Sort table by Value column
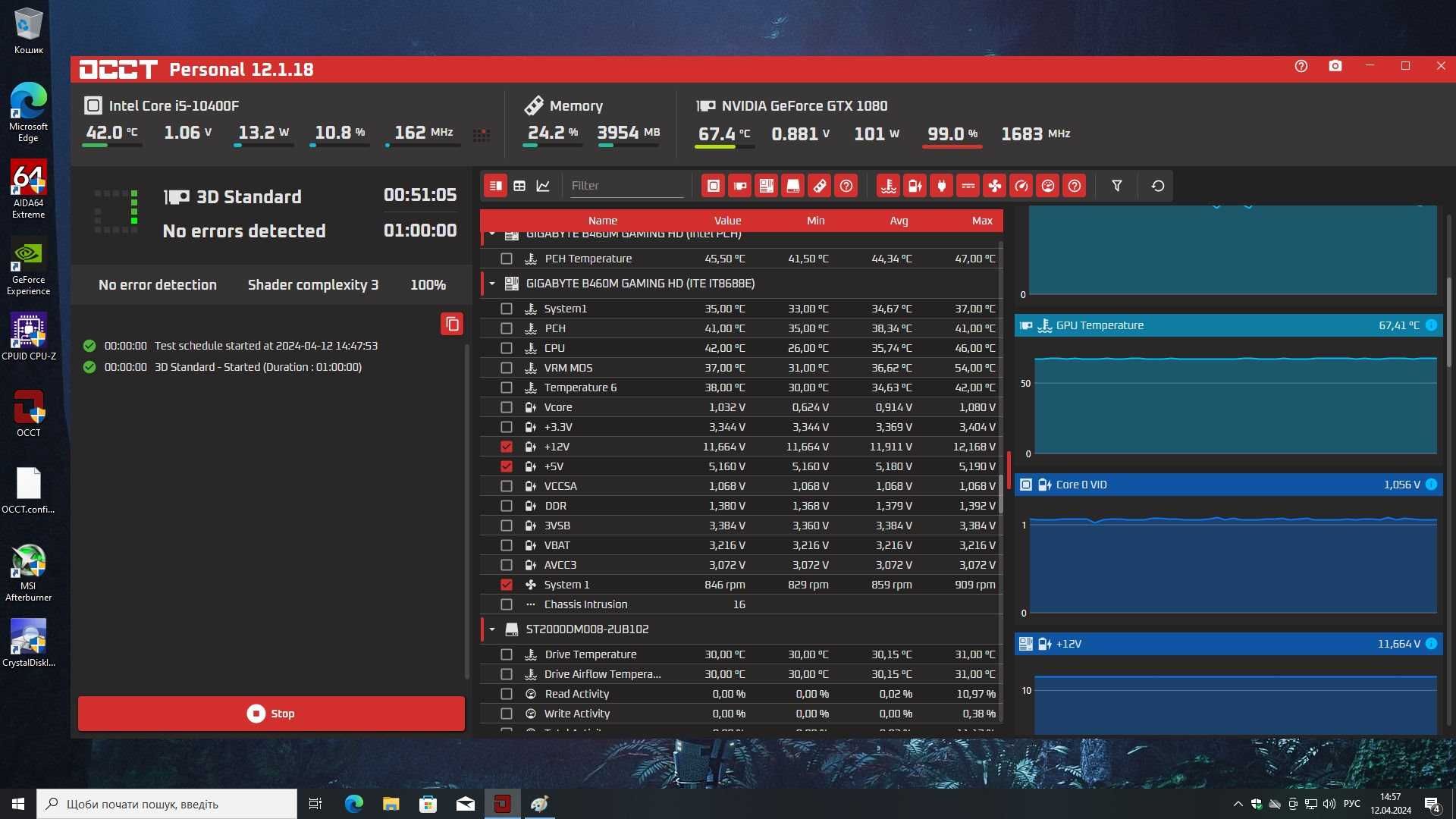 click(727, 221)
